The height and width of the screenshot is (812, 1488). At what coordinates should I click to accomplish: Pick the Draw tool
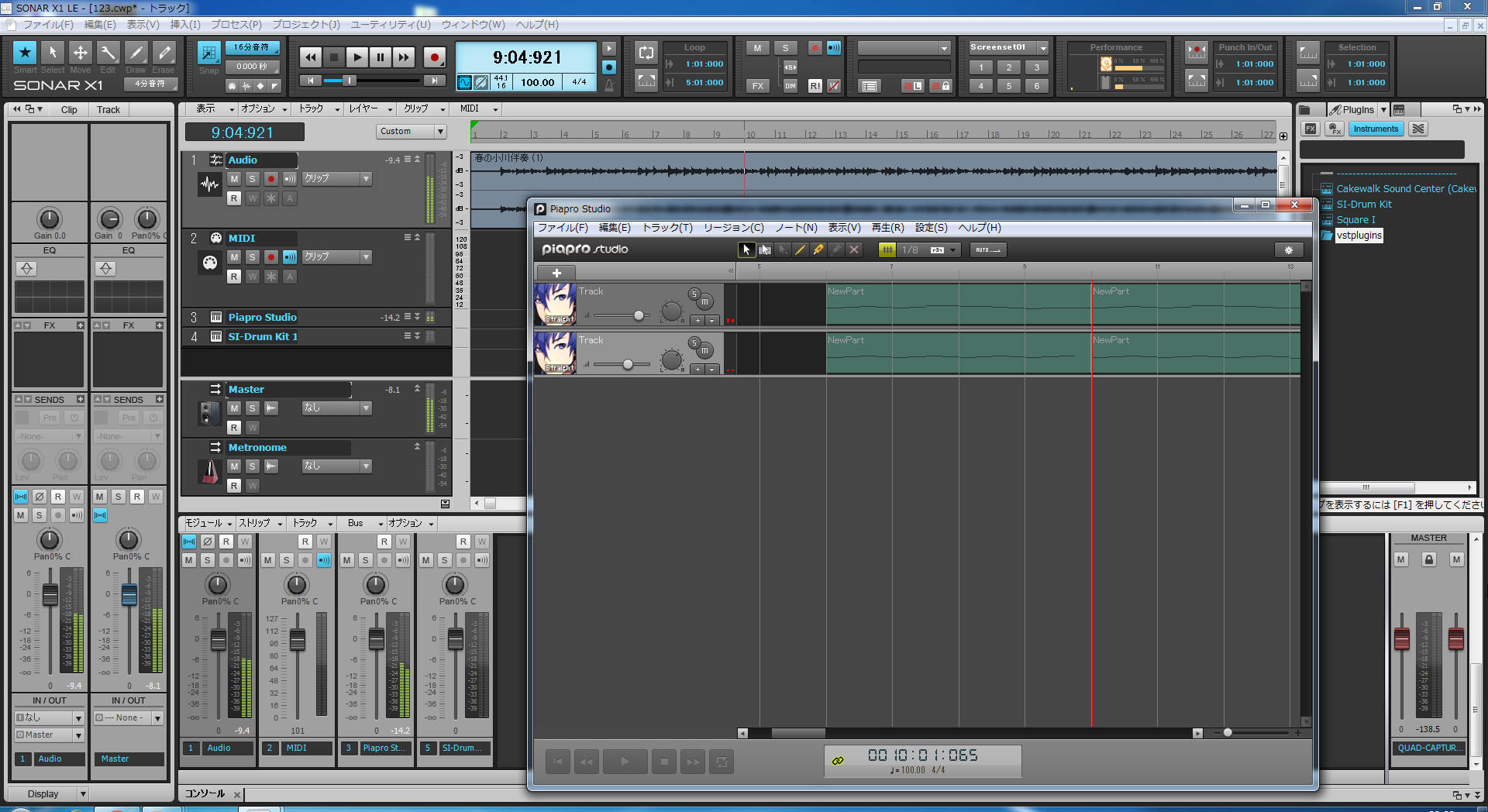136,53
